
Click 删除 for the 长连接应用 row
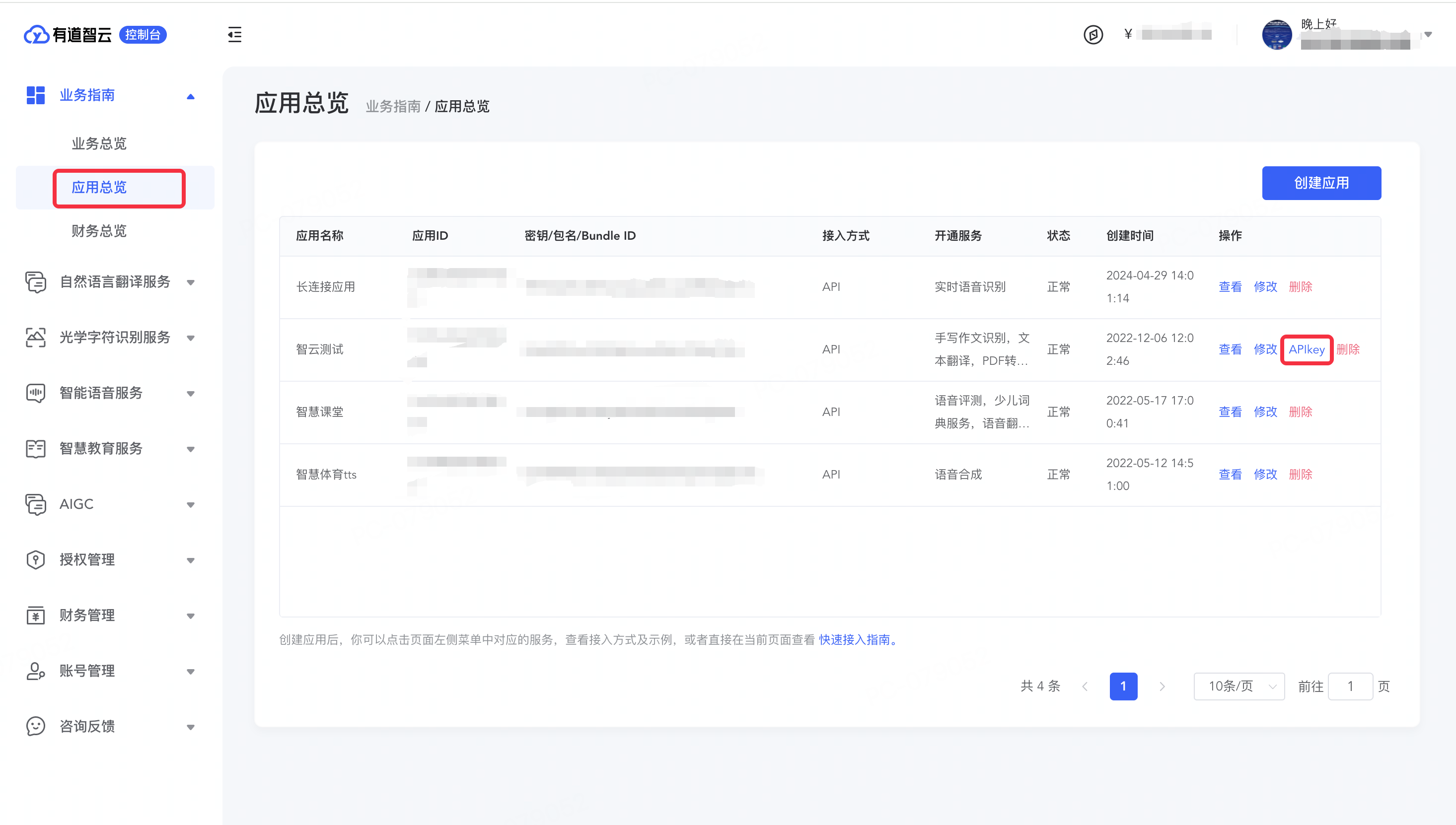pos(1300,287)
